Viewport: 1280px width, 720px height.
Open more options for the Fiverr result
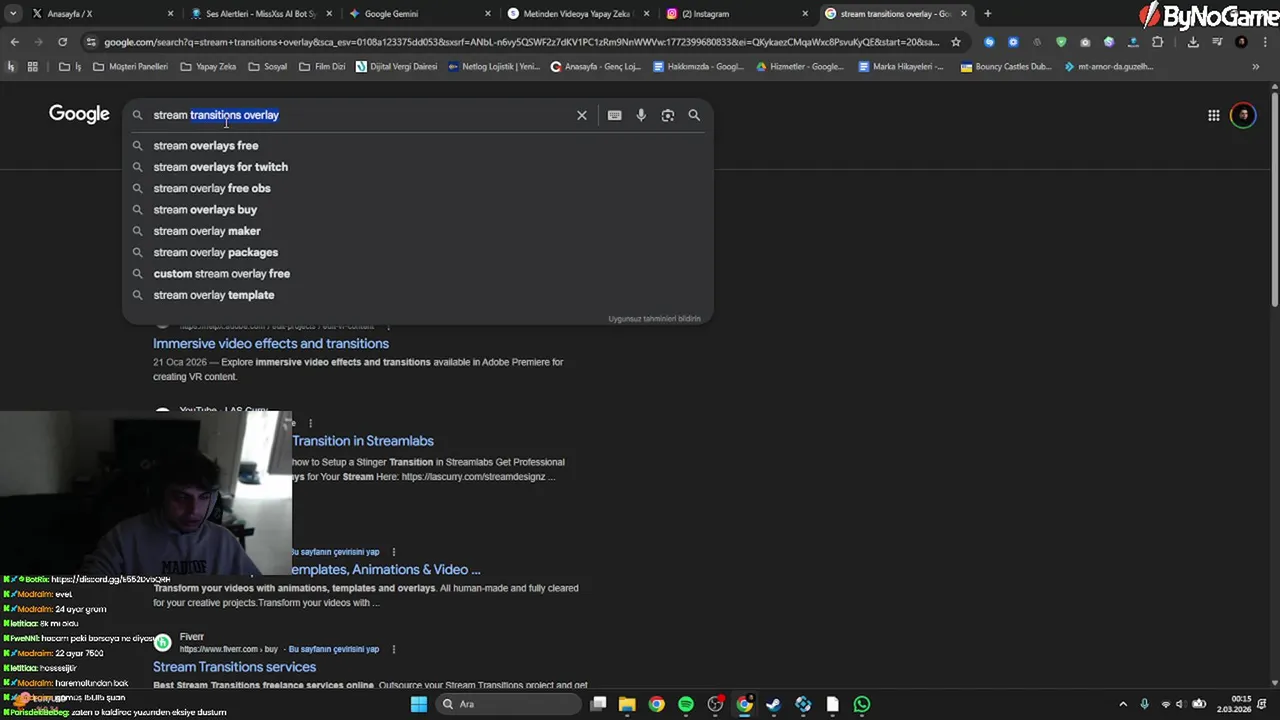tap(394, 649)
